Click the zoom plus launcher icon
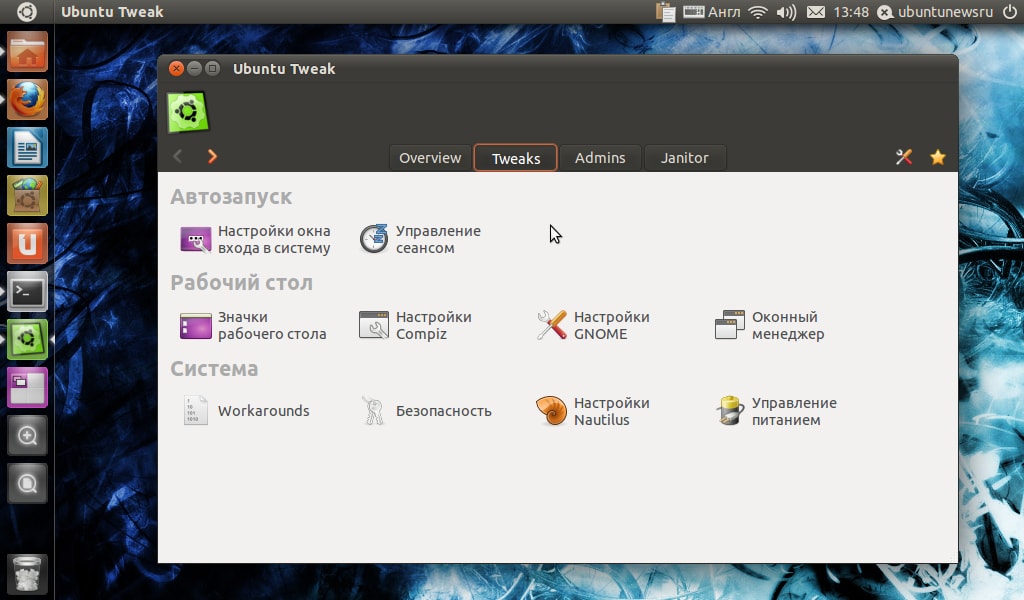Image resolution: width=1024 pixels, height=600 pixels. [27, 435]
